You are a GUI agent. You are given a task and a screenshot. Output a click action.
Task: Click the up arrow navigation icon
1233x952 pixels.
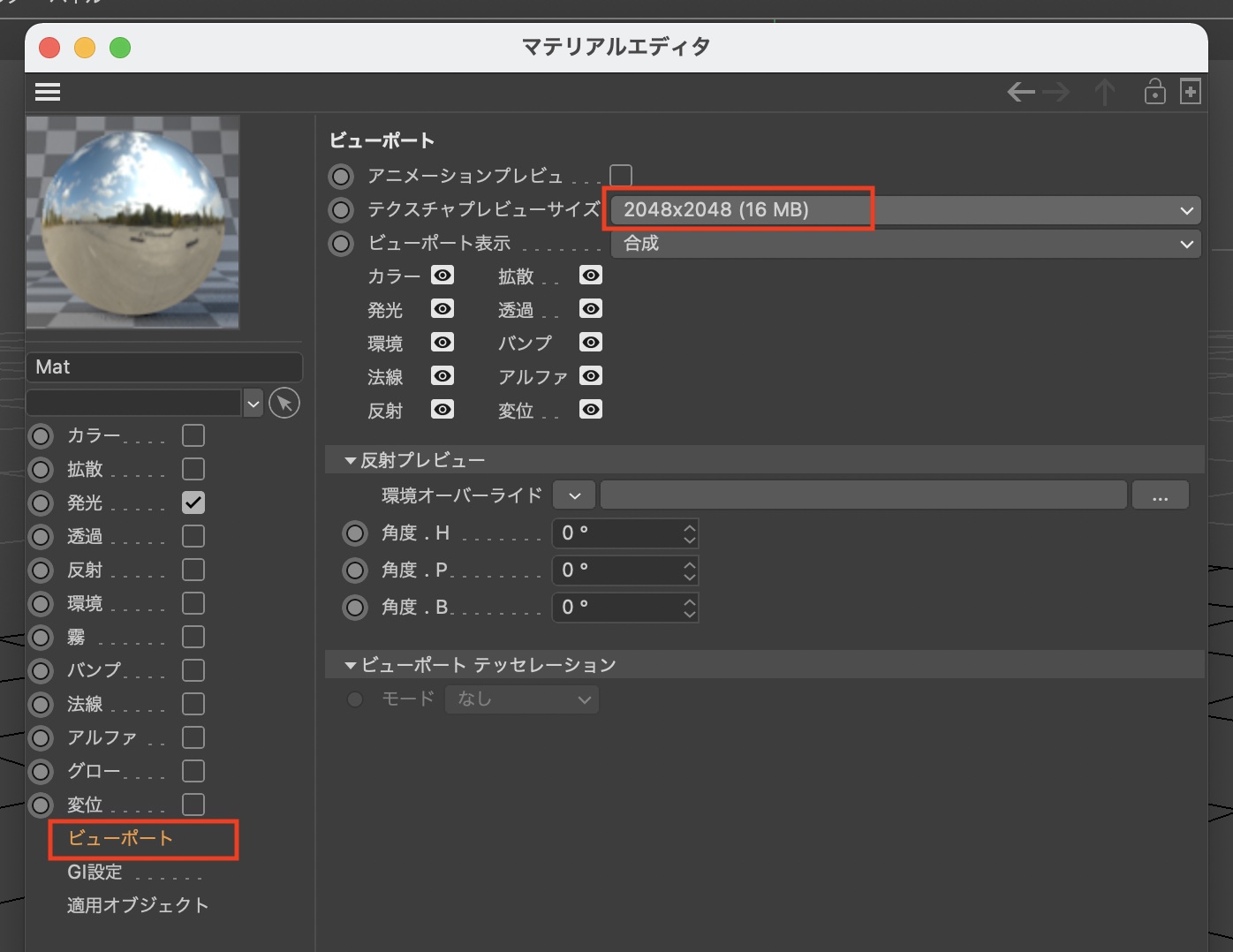[1104, 92]
